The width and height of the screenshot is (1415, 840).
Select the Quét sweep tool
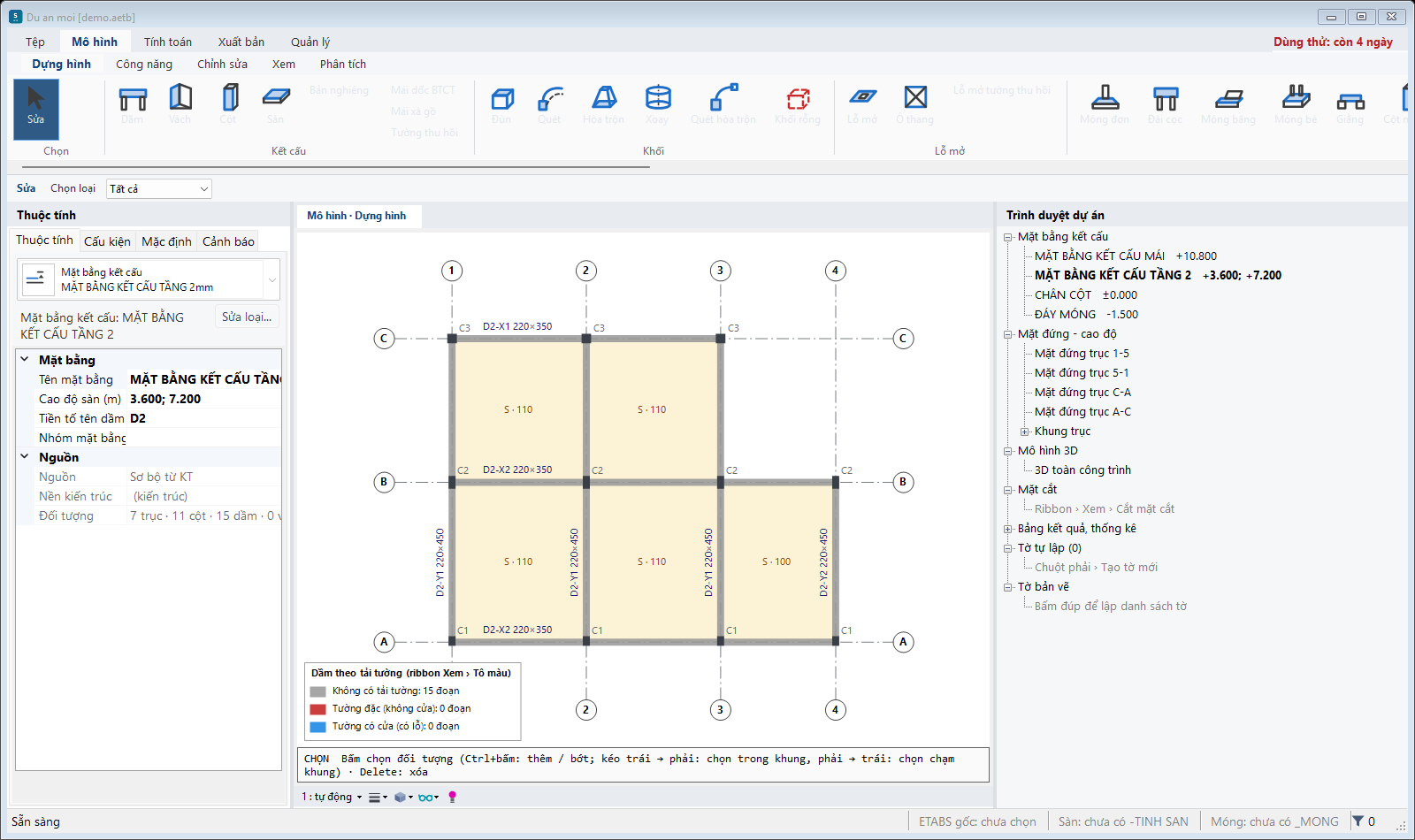(x=550, y=105)
